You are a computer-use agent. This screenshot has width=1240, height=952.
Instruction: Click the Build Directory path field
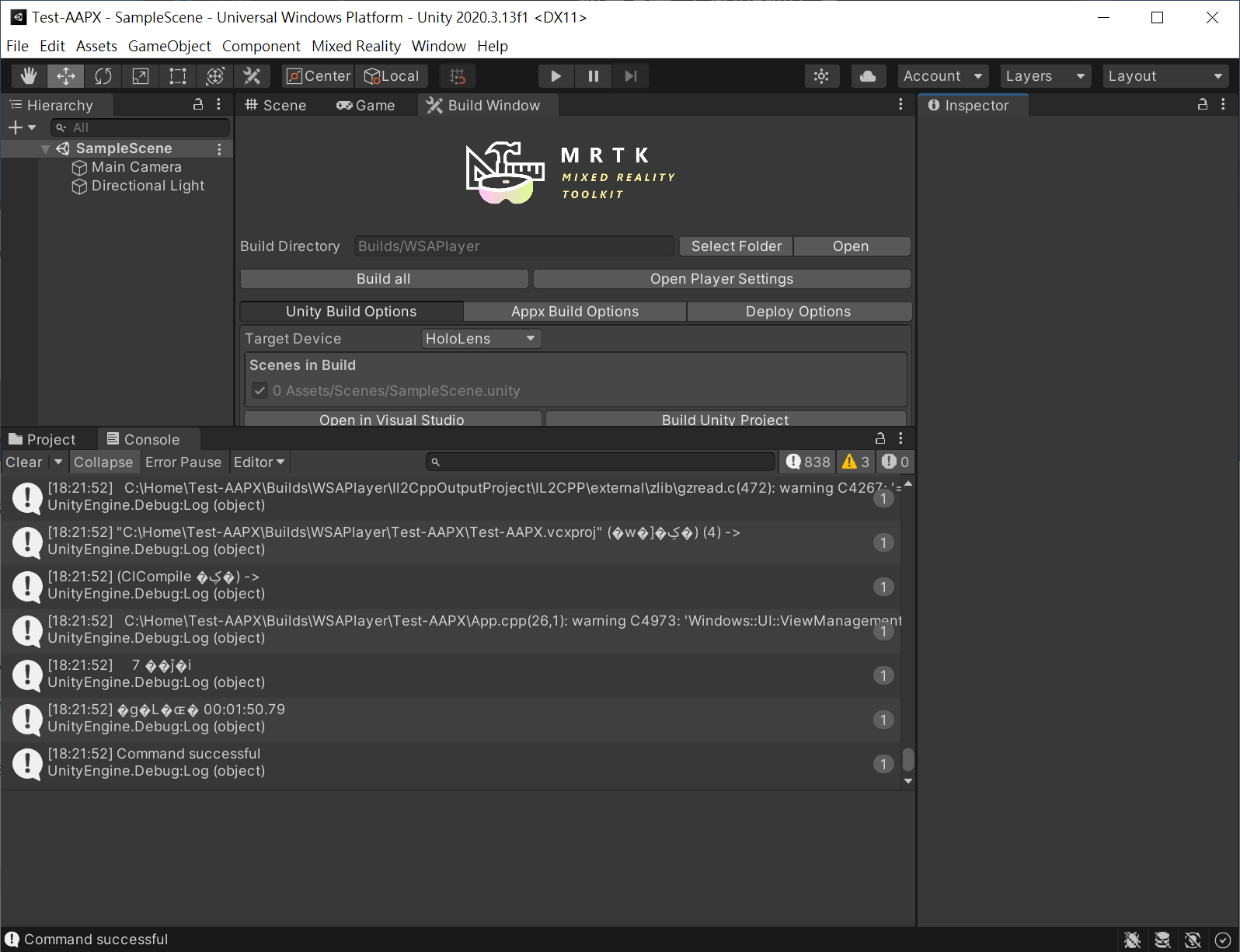pos(514,246)
